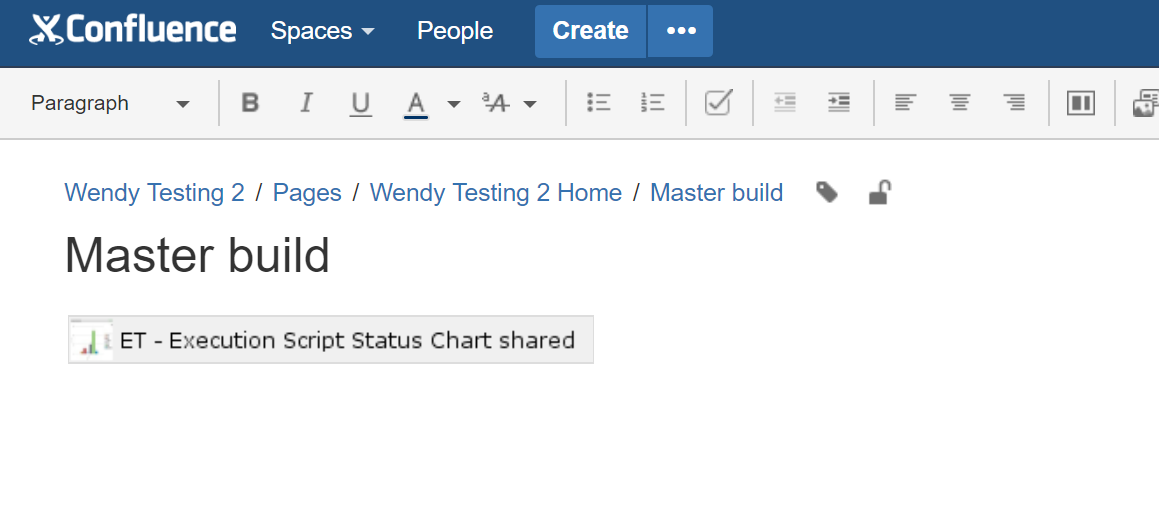
Task: Toggle bold formatting
Action: [x=250, y=103]
